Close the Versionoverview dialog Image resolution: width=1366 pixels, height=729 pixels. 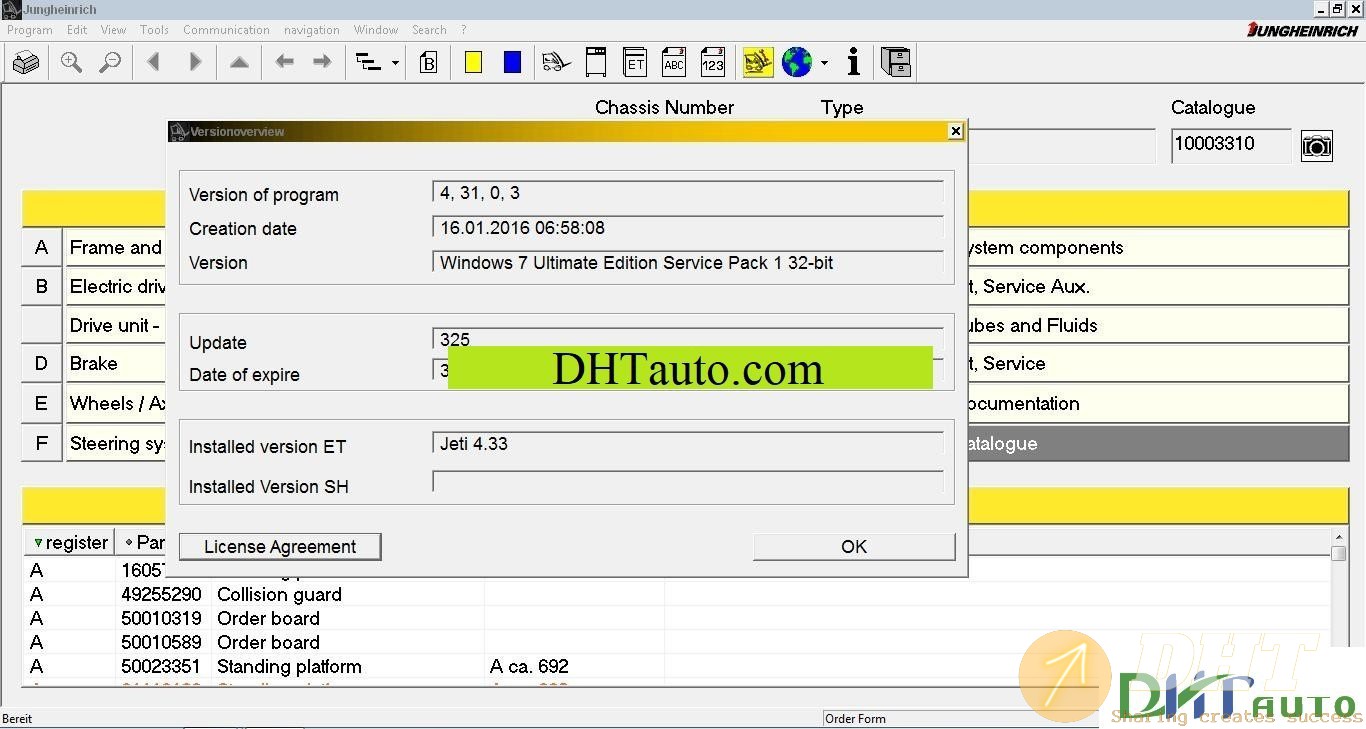955,131
